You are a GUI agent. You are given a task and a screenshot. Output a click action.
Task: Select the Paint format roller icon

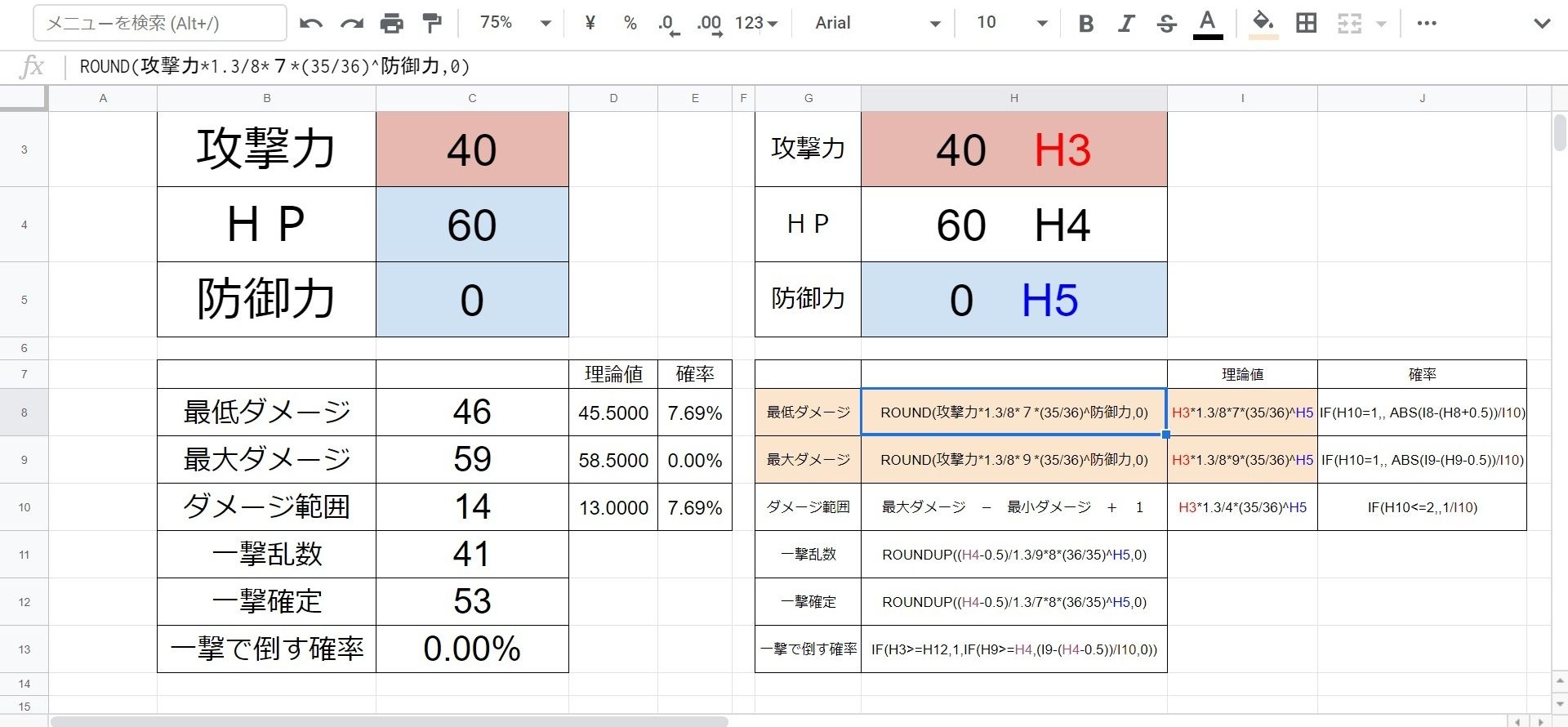coord(432,24)
